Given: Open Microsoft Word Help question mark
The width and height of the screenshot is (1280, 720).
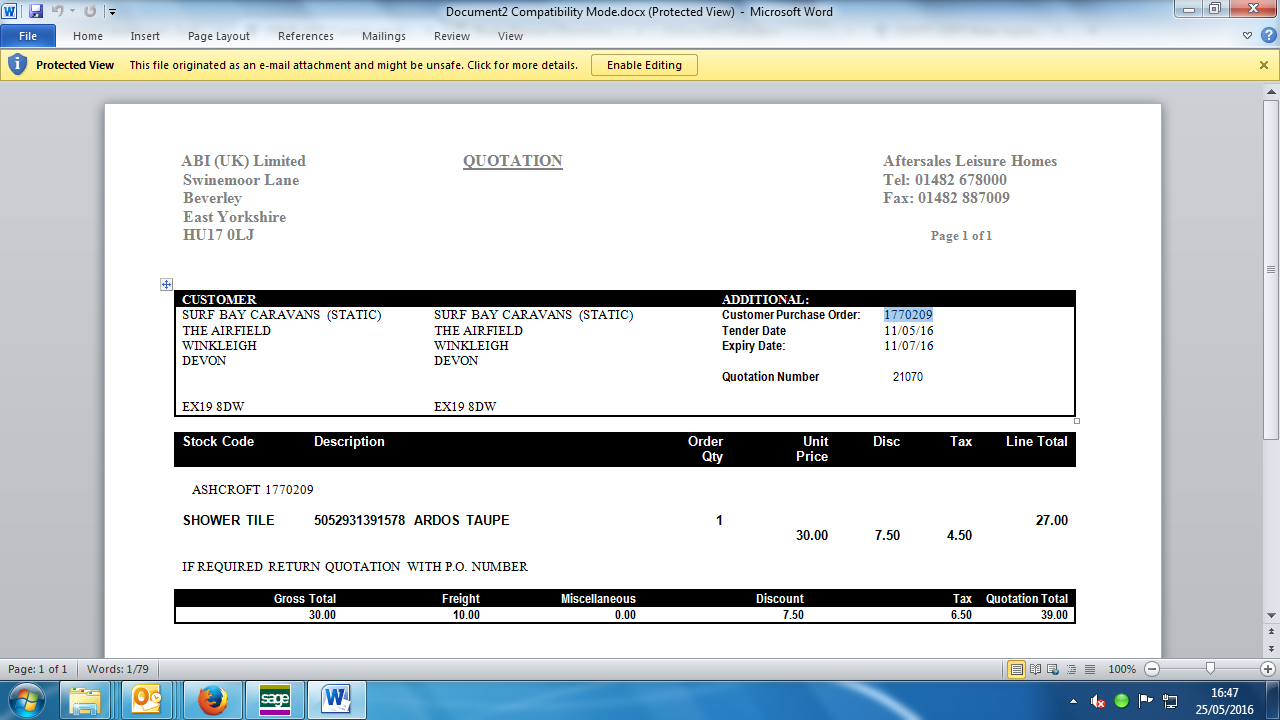Looking at the screenshot, I should point(1268,36).
